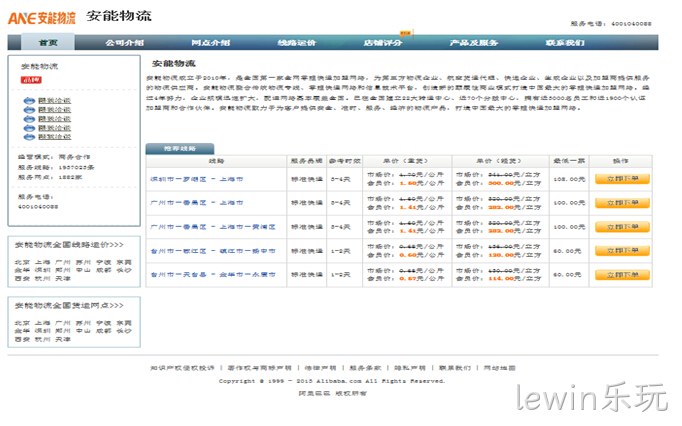Click the 操作 column header
682x426 pixels.
(x=621, y=161)
